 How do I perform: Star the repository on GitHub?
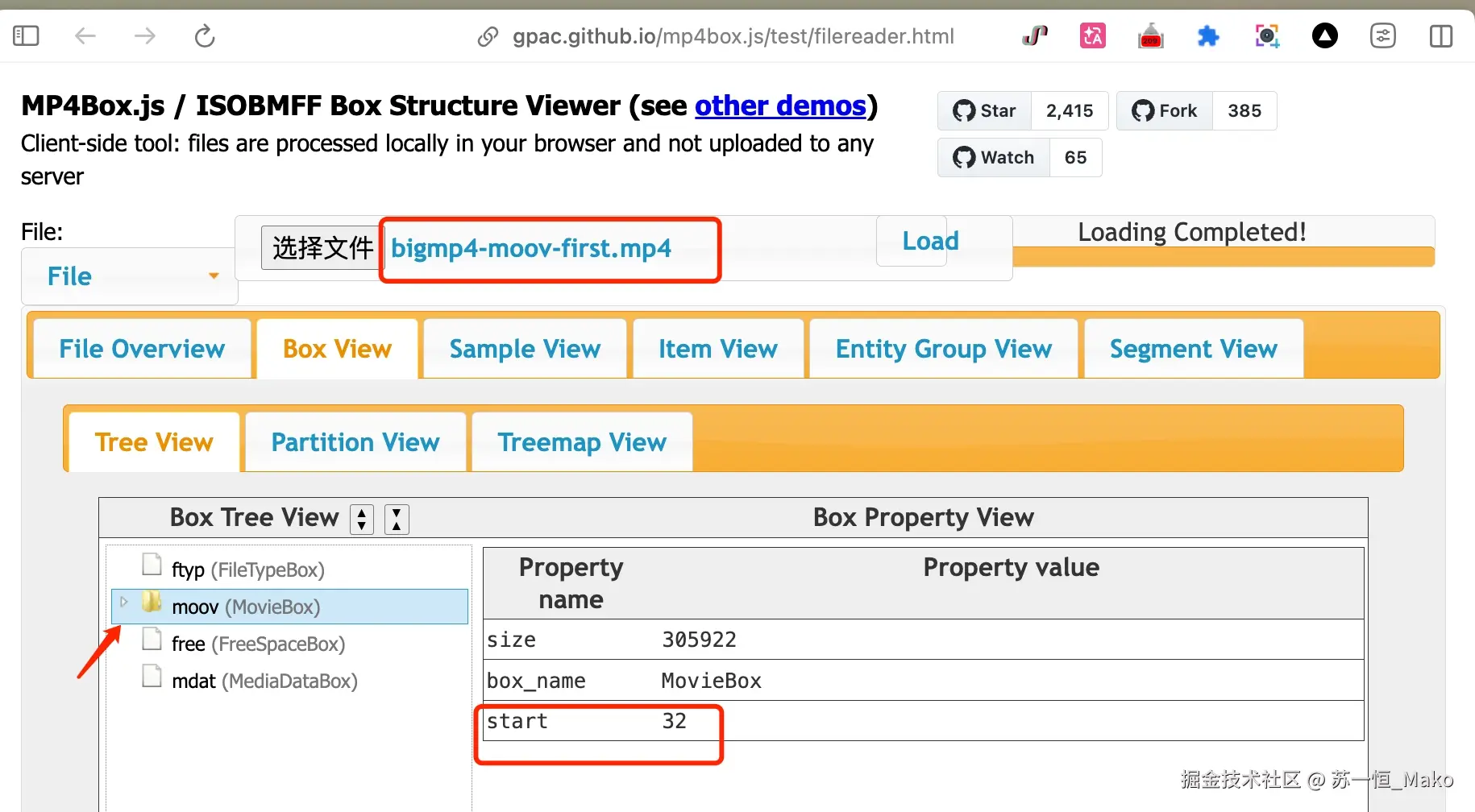(985, 110)
